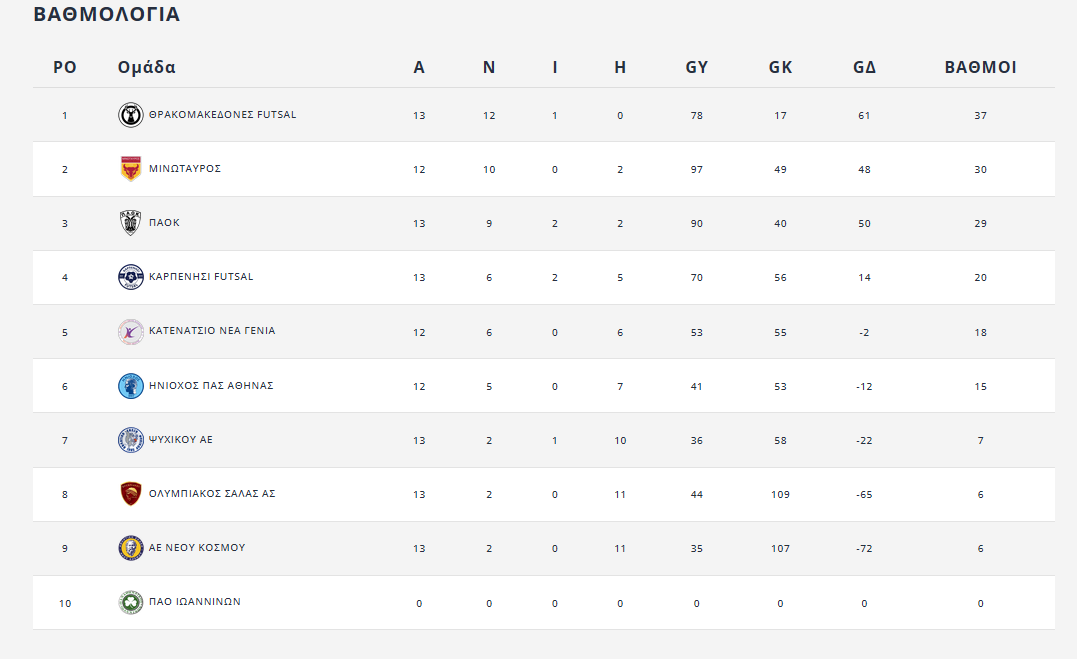Click the Ομάδα column header
The height and width of the screenshot is (659, 1077).
[146, 68]
